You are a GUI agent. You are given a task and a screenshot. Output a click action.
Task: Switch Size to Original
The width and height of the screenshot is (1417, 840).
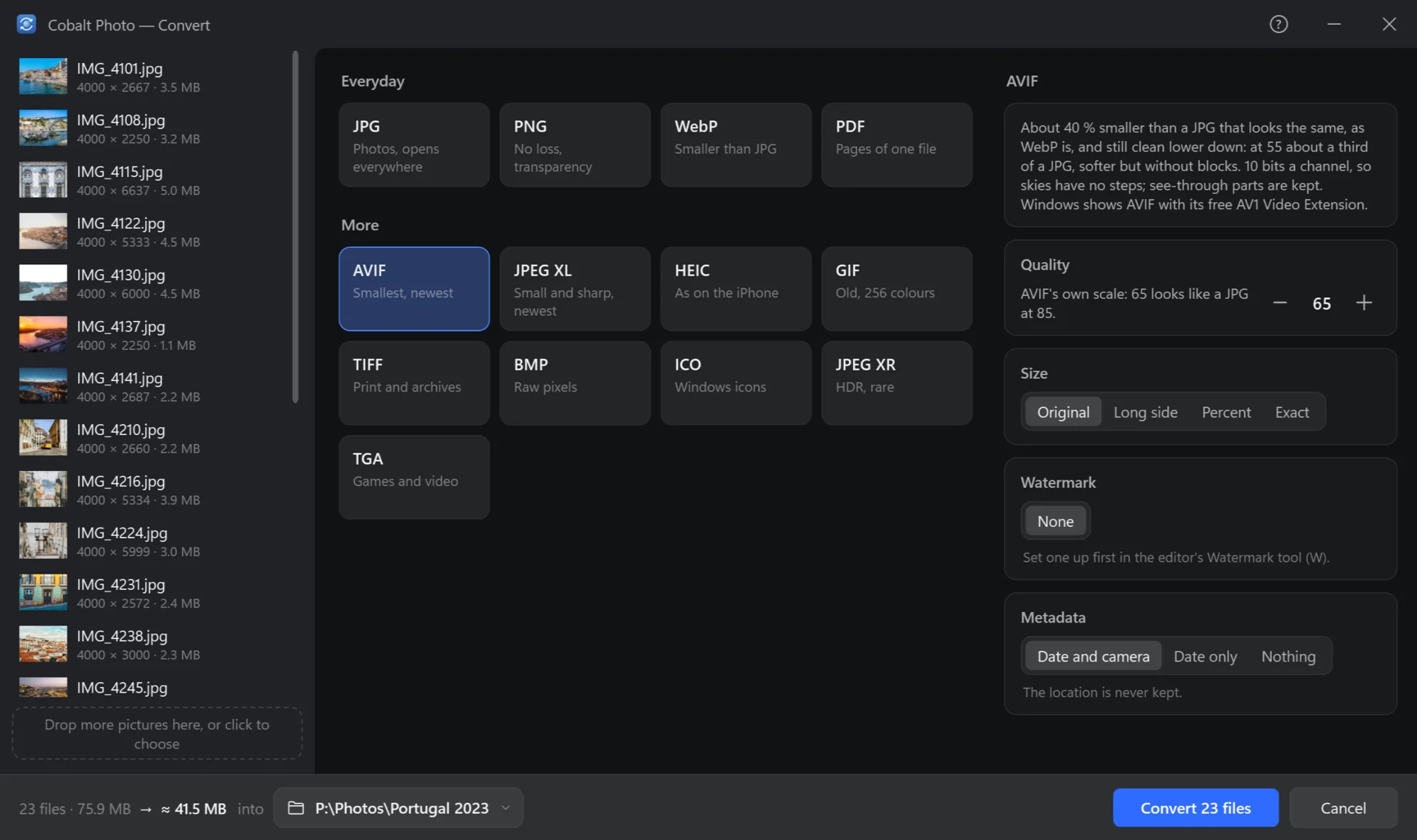tap(1063, 412)
